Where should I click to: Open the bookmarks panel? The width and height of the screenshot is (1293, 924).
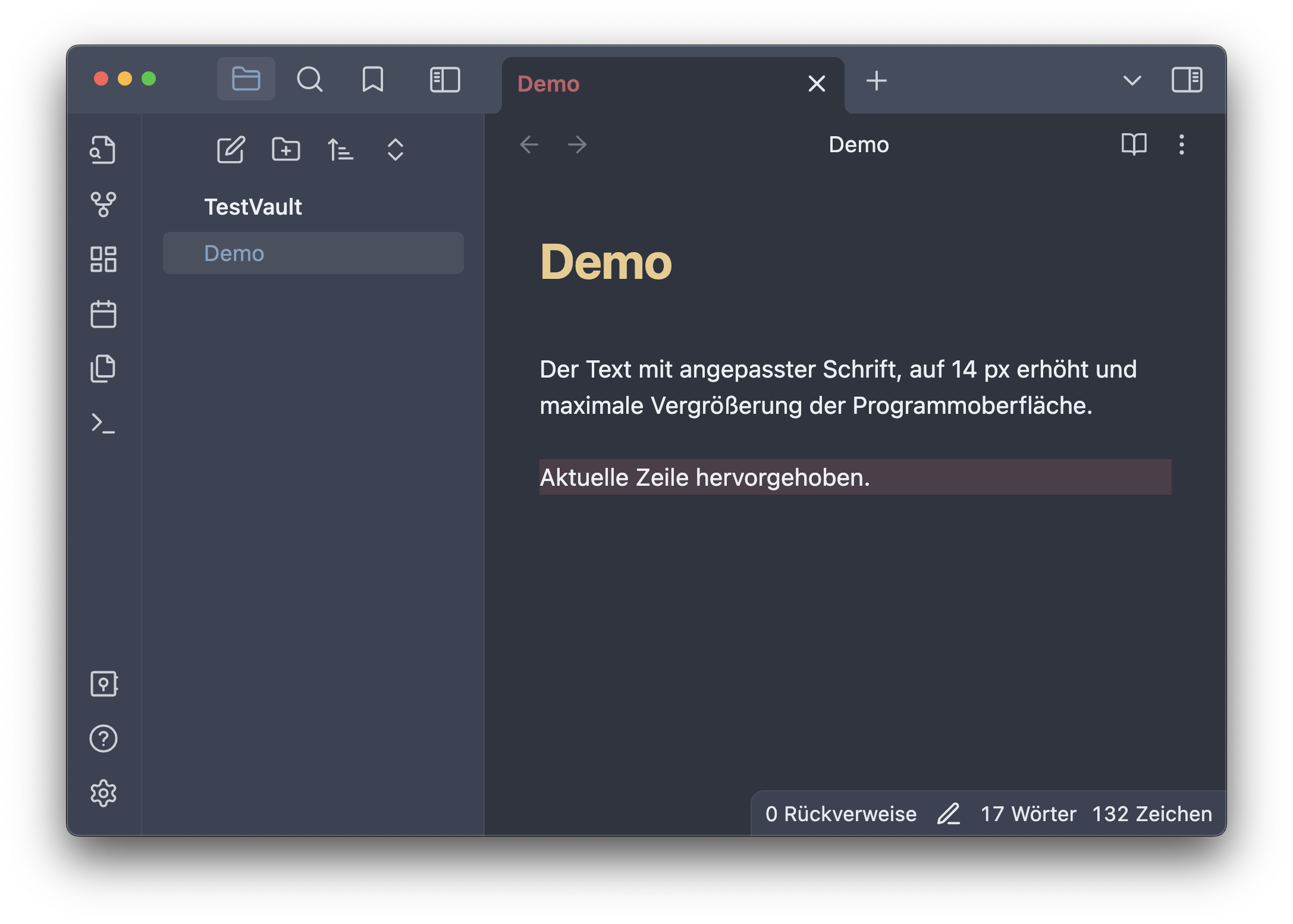pyautogui.click(x=373, y=79)
